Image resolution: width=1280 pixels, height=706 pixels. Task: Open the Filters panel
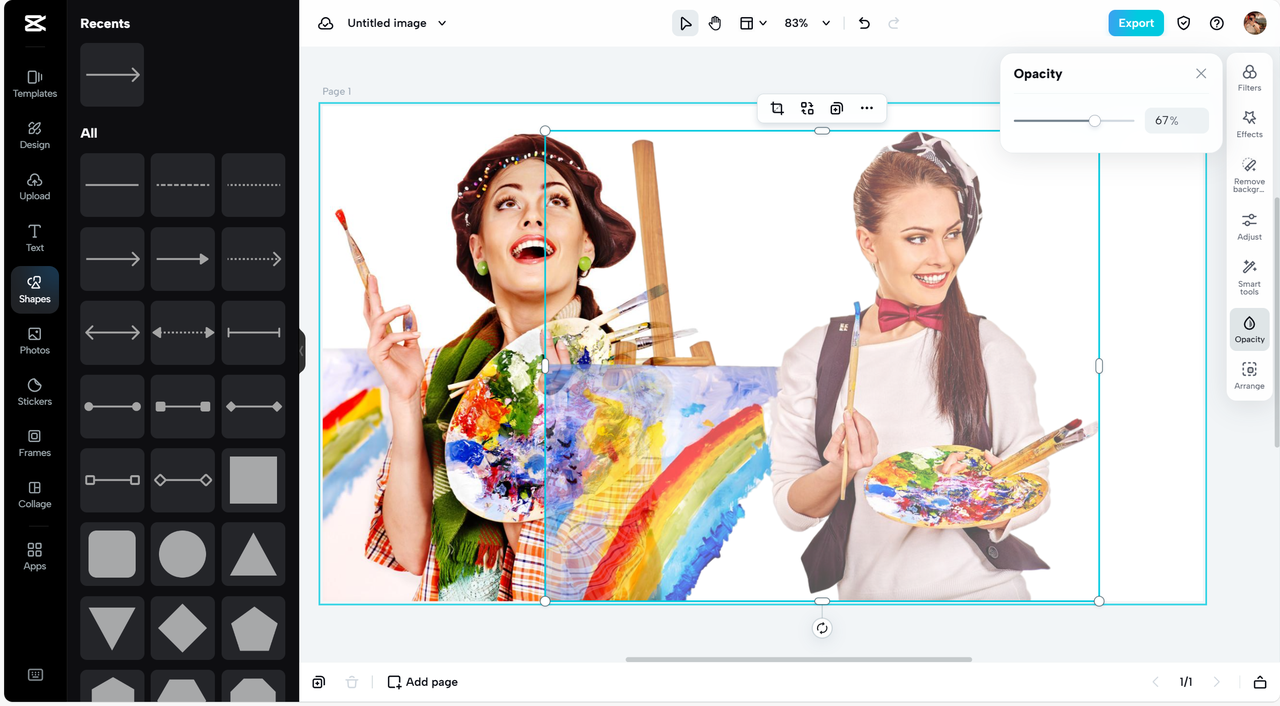click(1249, 78)
